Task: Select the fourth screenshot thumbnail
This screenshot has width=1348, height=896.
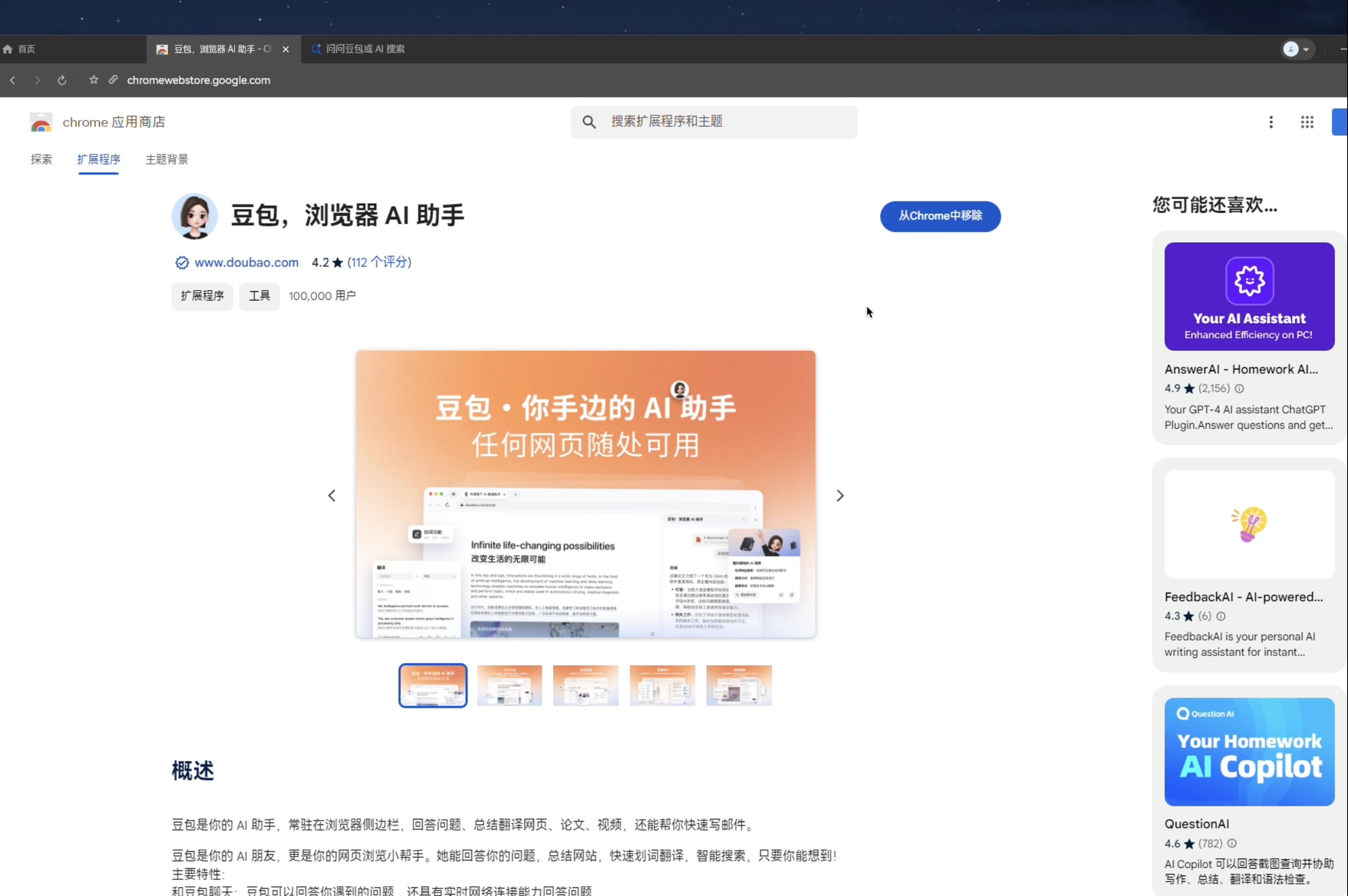Action: pyautogui.click(x=662, y=685)
